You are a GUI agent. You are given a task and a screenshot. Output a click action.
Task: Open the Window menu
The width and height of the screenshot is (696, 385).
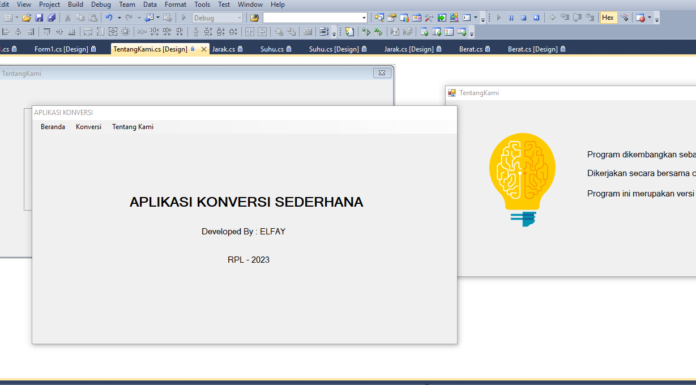pyautogui.click(x=250, y=4)
